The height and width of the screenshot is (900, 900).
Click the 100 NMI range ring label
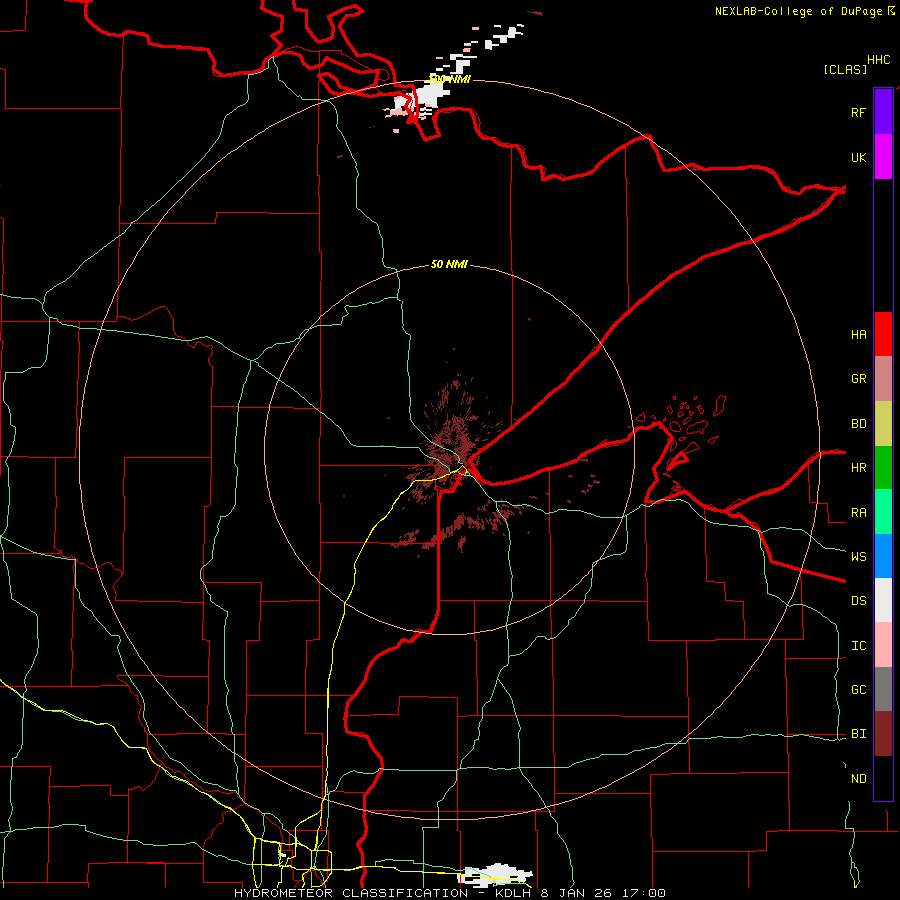pyautogui.click(x=449, y=79)
